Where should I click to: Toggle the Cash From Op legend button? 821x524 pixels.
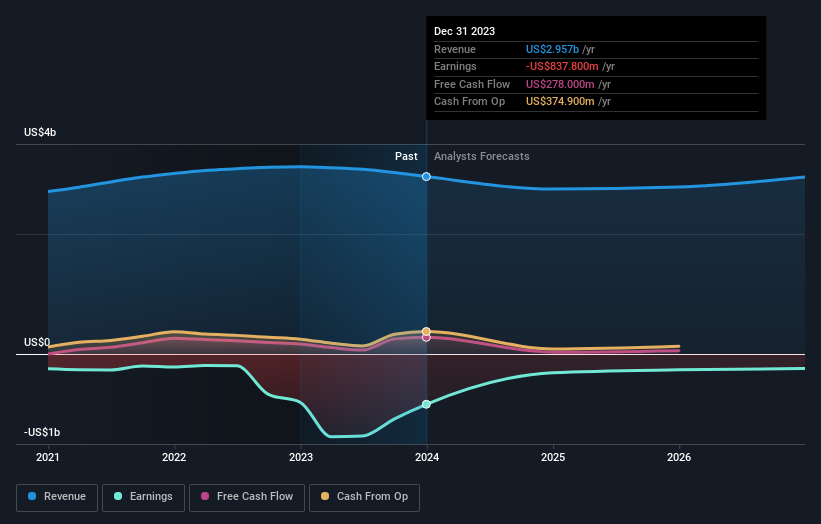click(x=364, y=497)
